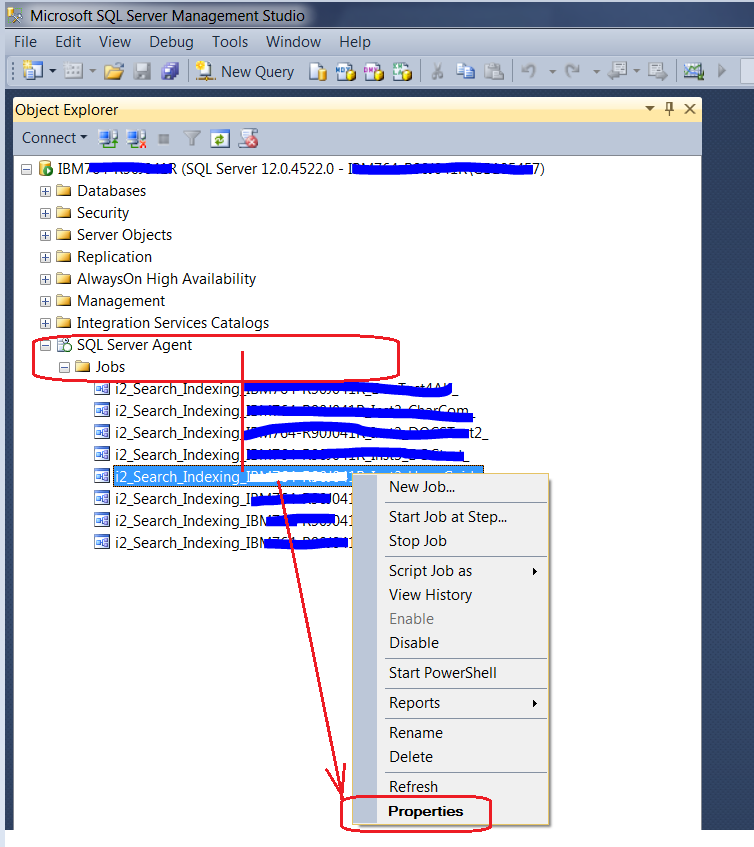Choose Stop Job in context menu

[418, 541]
